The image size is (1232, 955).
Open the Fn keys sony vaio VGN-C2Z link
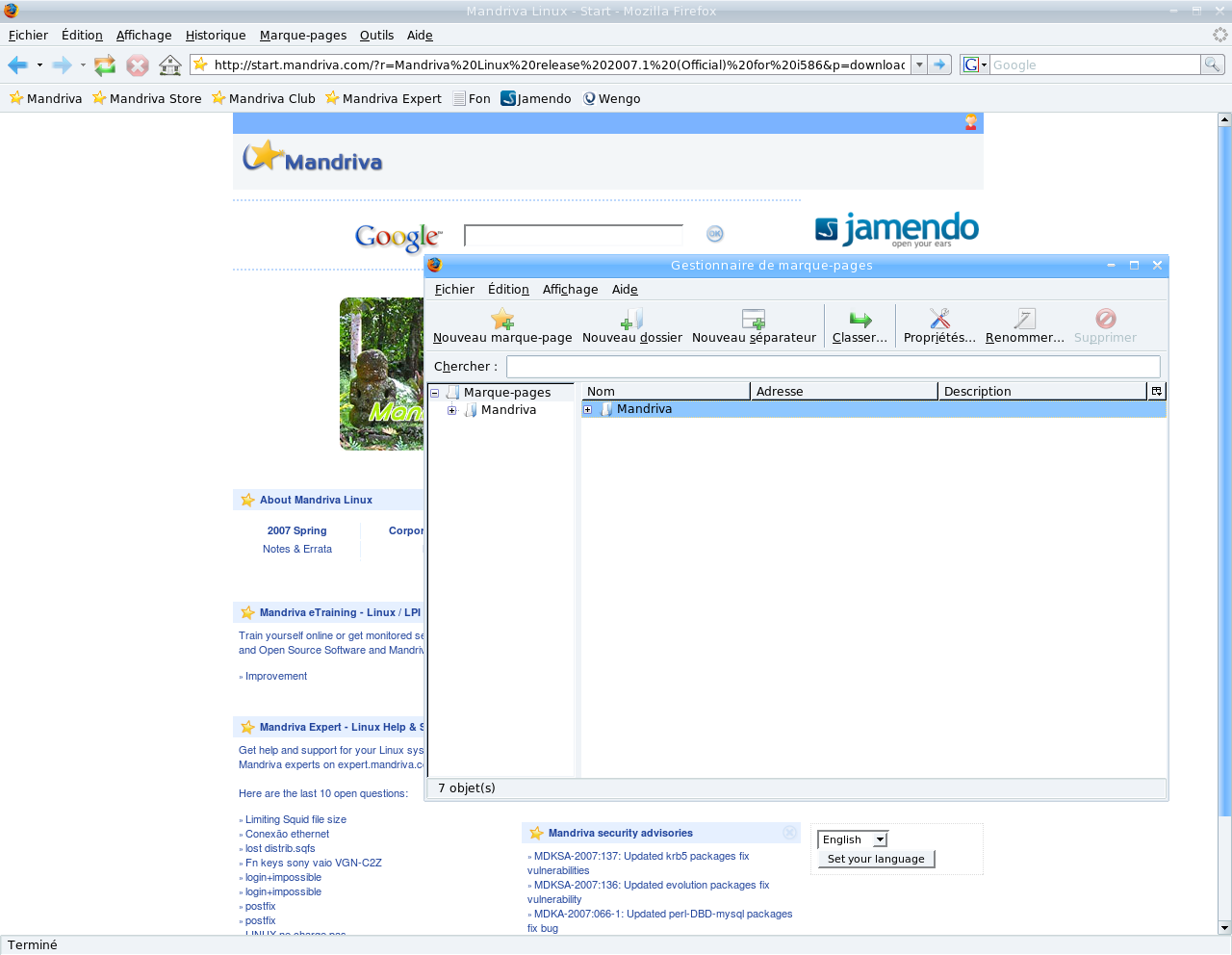pos(313,863)
